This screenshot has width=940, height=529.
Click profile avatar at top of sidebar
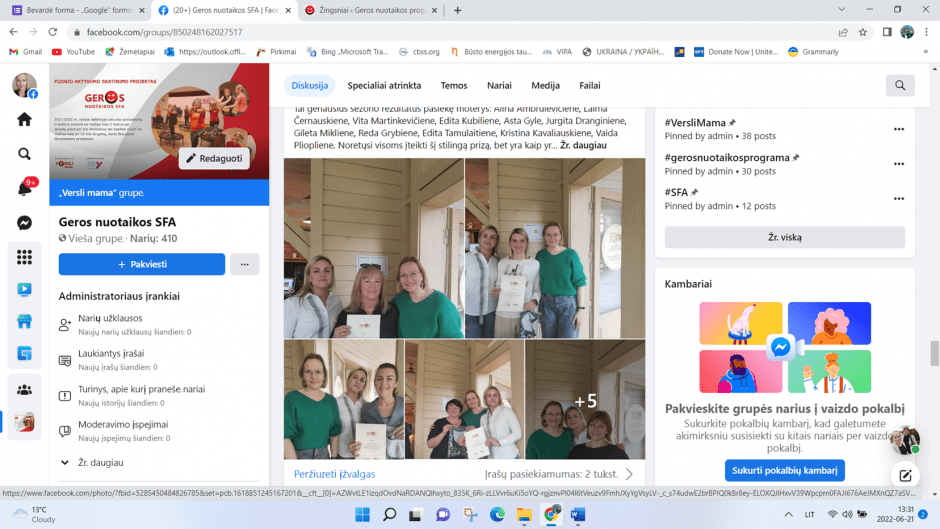pos(25,86)
